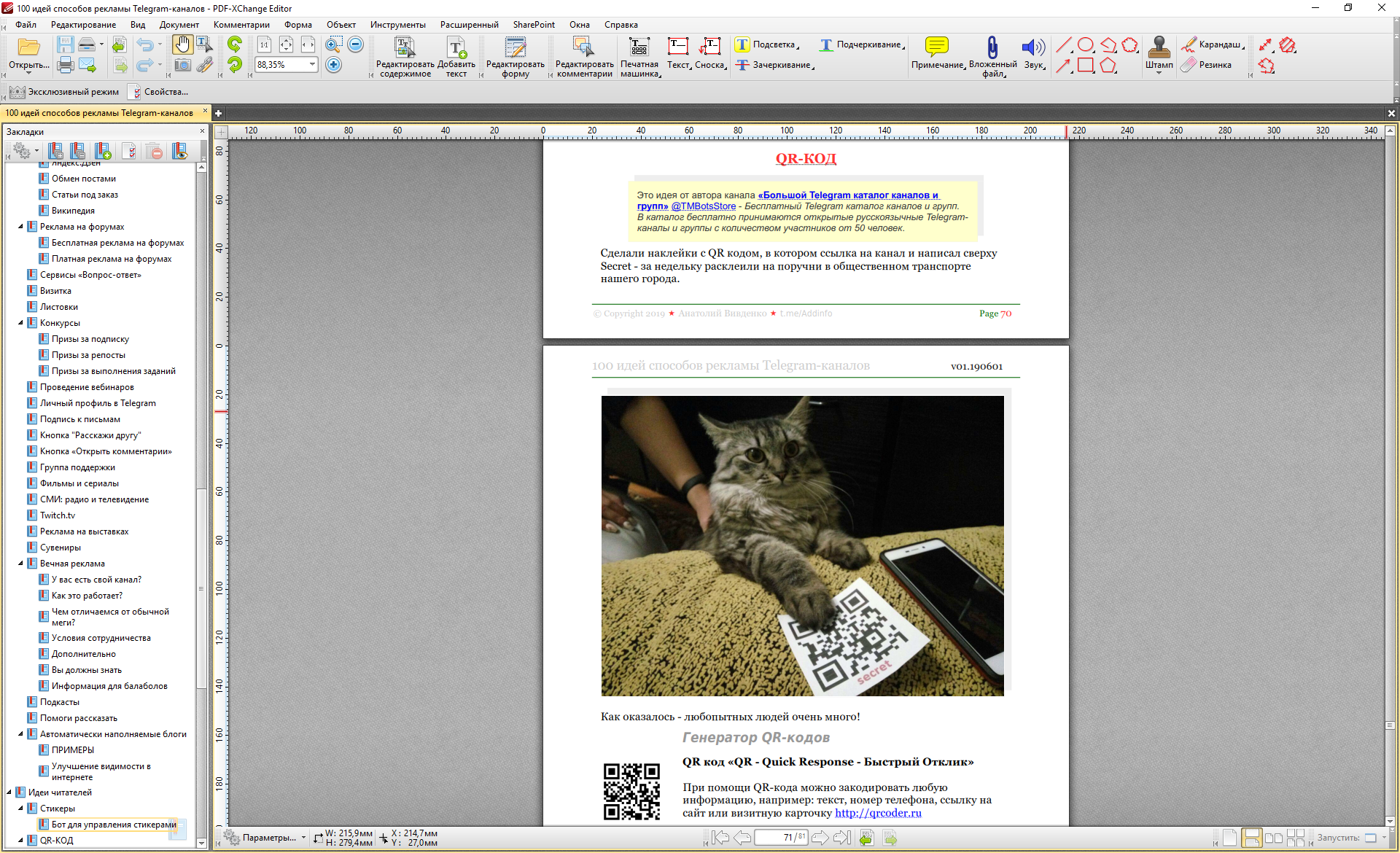Open the SharePoint menu

[x=534, y=25]
